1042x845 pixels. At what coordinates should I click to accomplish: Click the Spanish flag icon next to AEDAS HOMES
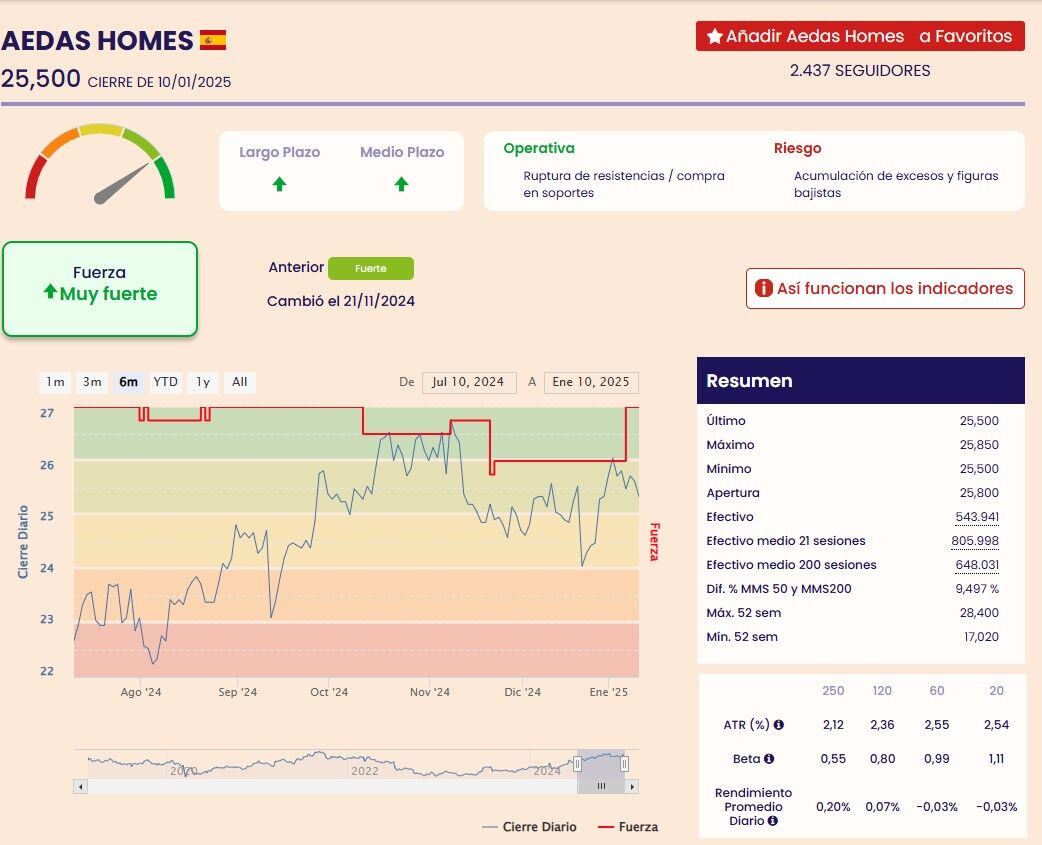(213, 40)
